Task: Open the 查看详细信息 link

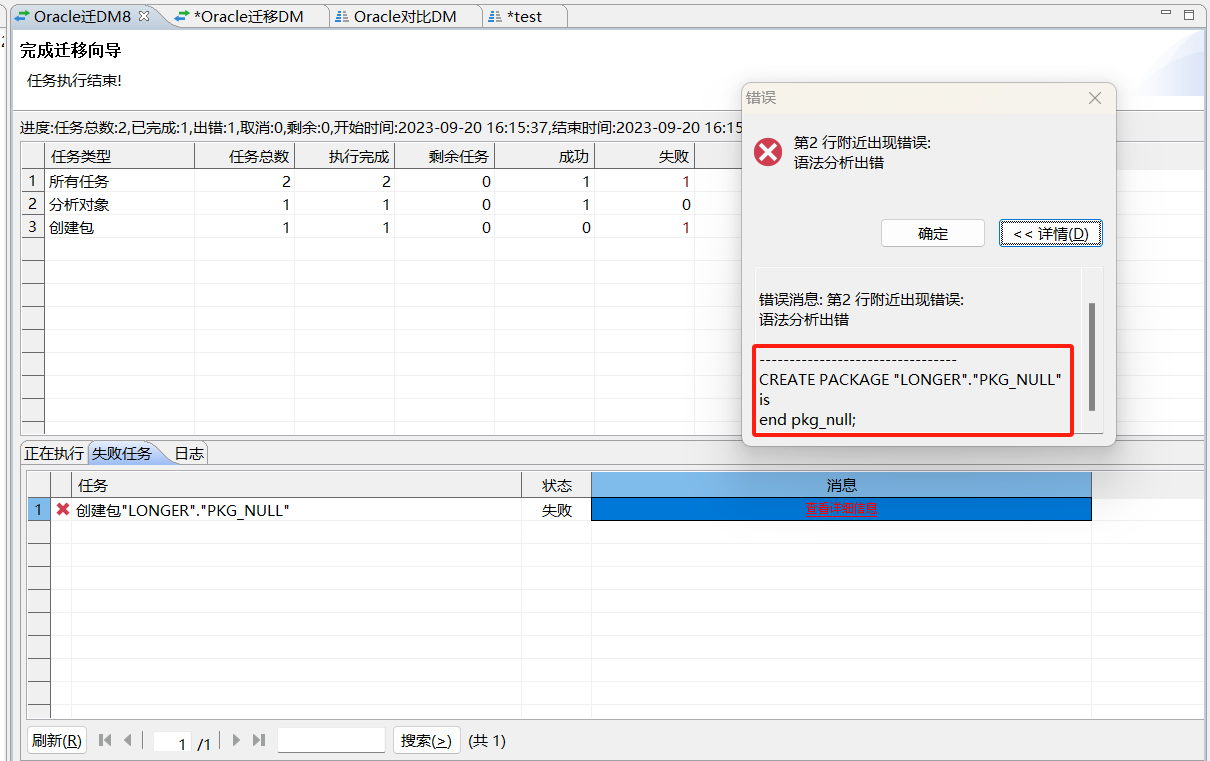Action: coord(840,509)
